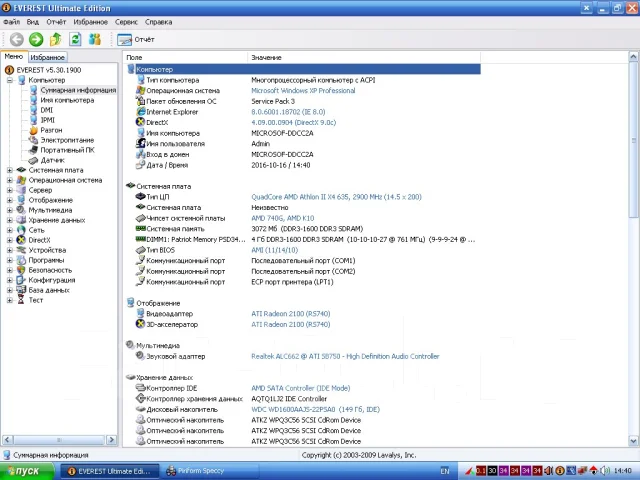The height and width of the screenshot is (480, 640).
Task: Open AMD SATA Controller link
Action: click(301, 388)
